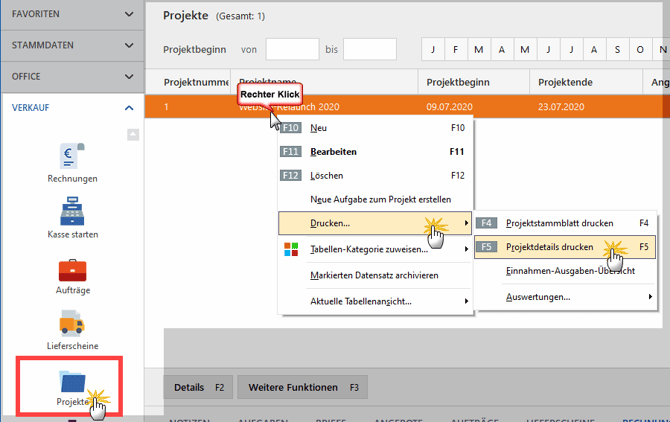Click the Projektbeginn 'von' date field
This screenshot has width=670, height=422.
[x=292, y=49]
